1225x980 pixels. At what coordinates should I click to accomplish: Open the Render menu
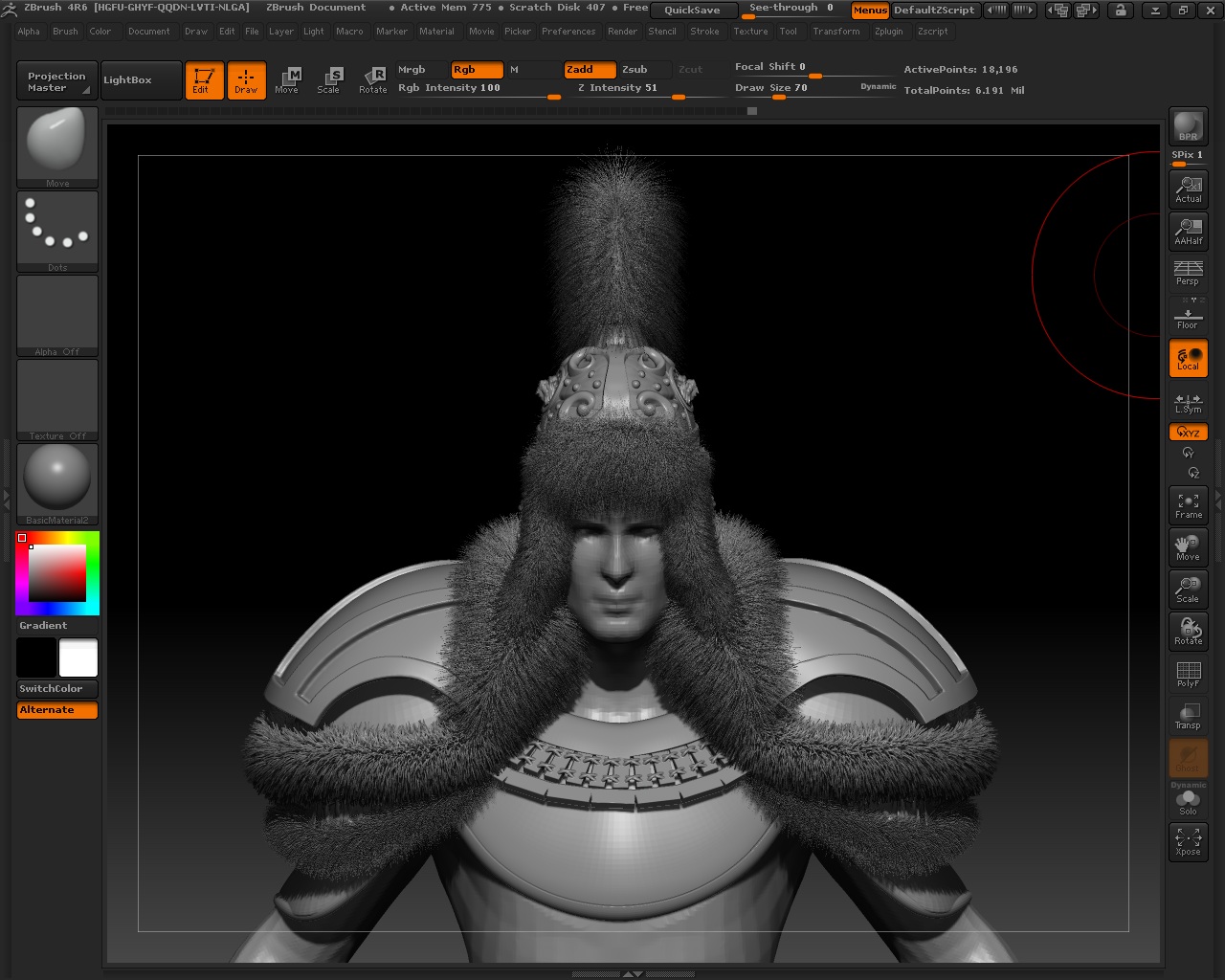point(622,32)
